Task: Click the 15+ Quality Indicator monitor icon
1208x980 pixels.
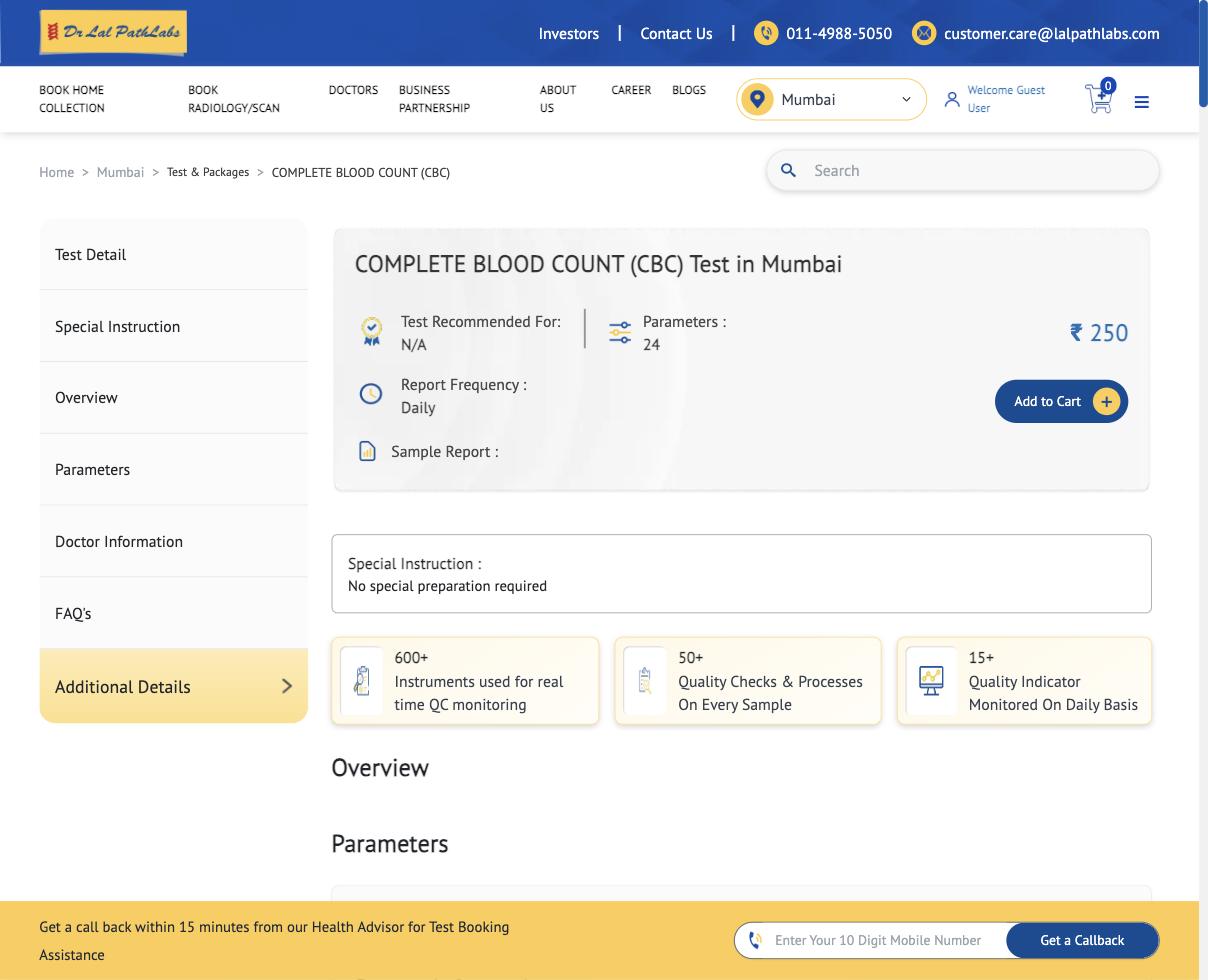Action: 931,681
